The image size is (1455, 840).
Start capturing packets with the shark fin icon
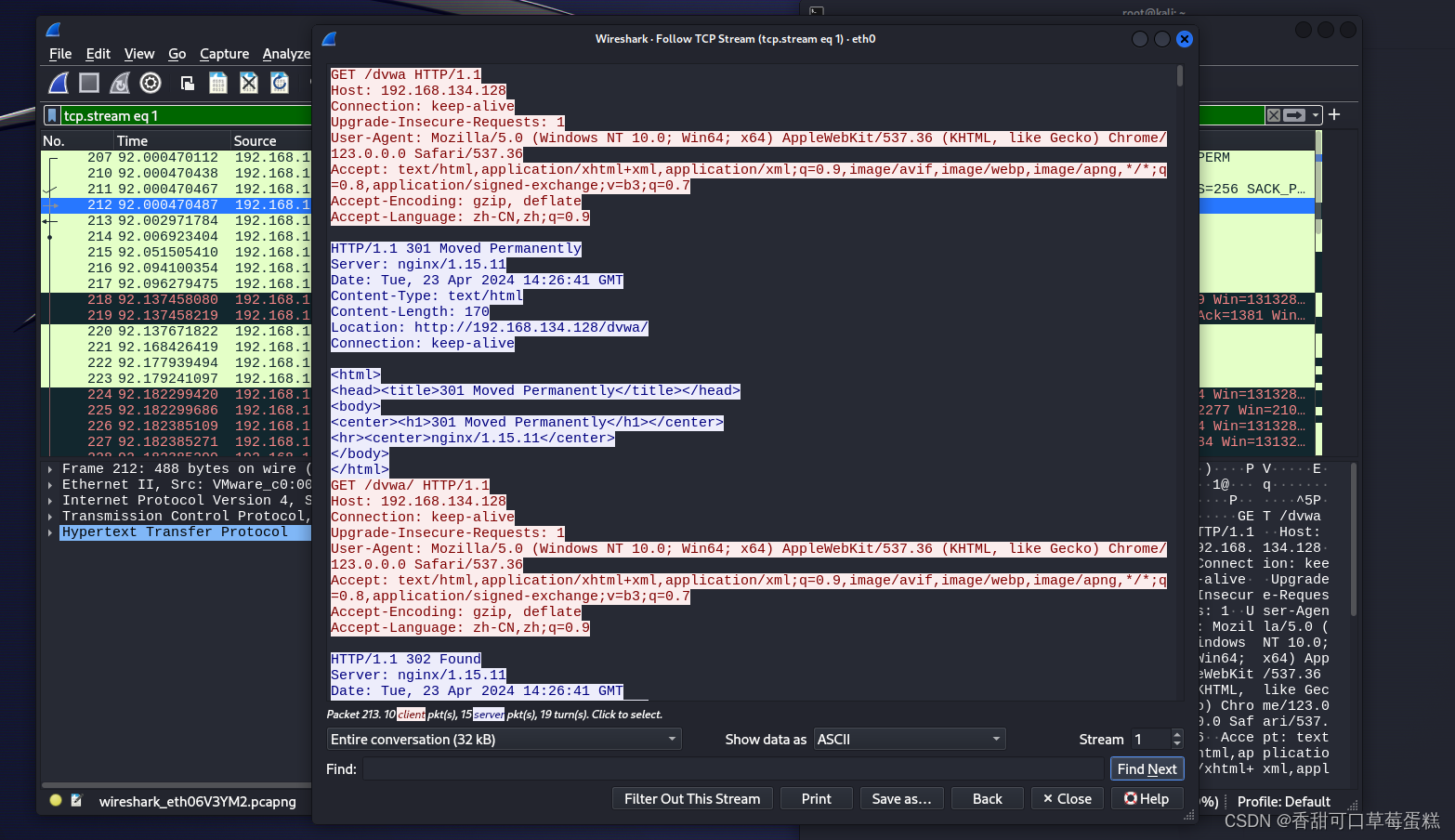click(x=59, y=84)
